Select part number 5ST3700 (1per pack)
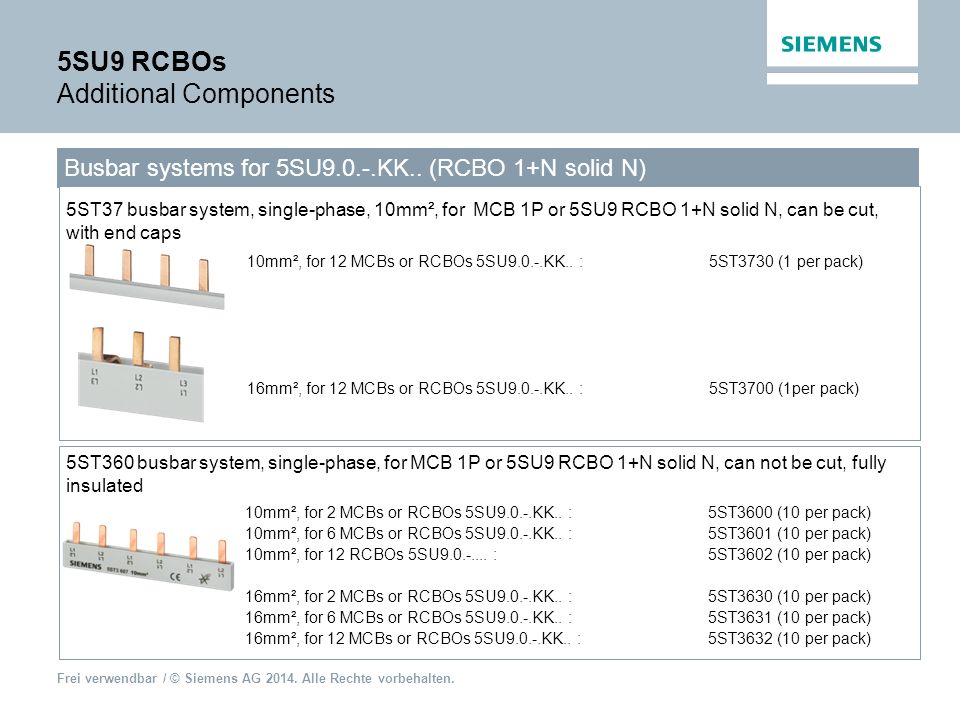 pyautogui.click(x=784, y=388)
